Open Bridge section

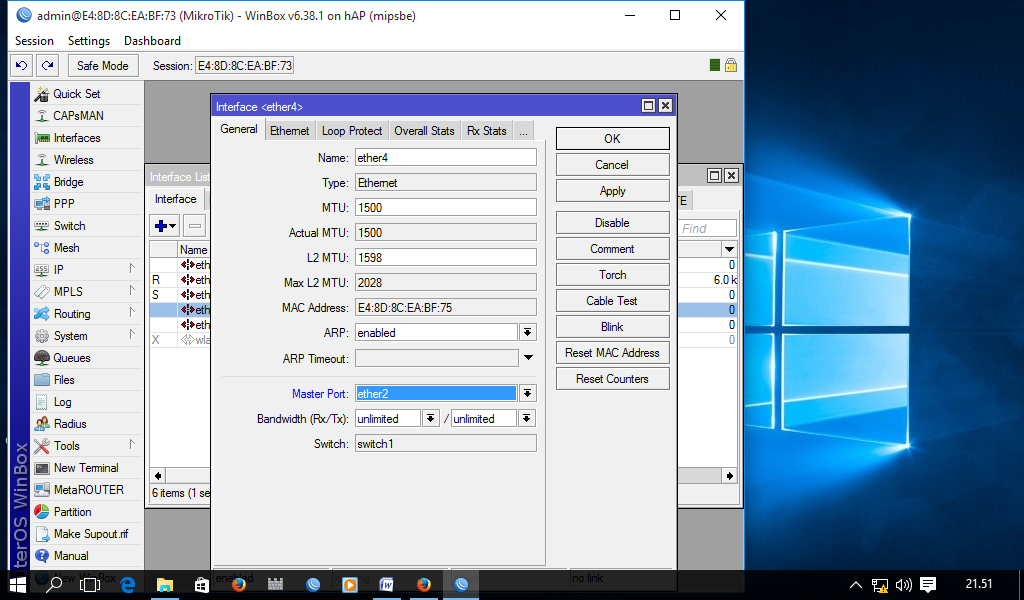click(x=69, y=182)
